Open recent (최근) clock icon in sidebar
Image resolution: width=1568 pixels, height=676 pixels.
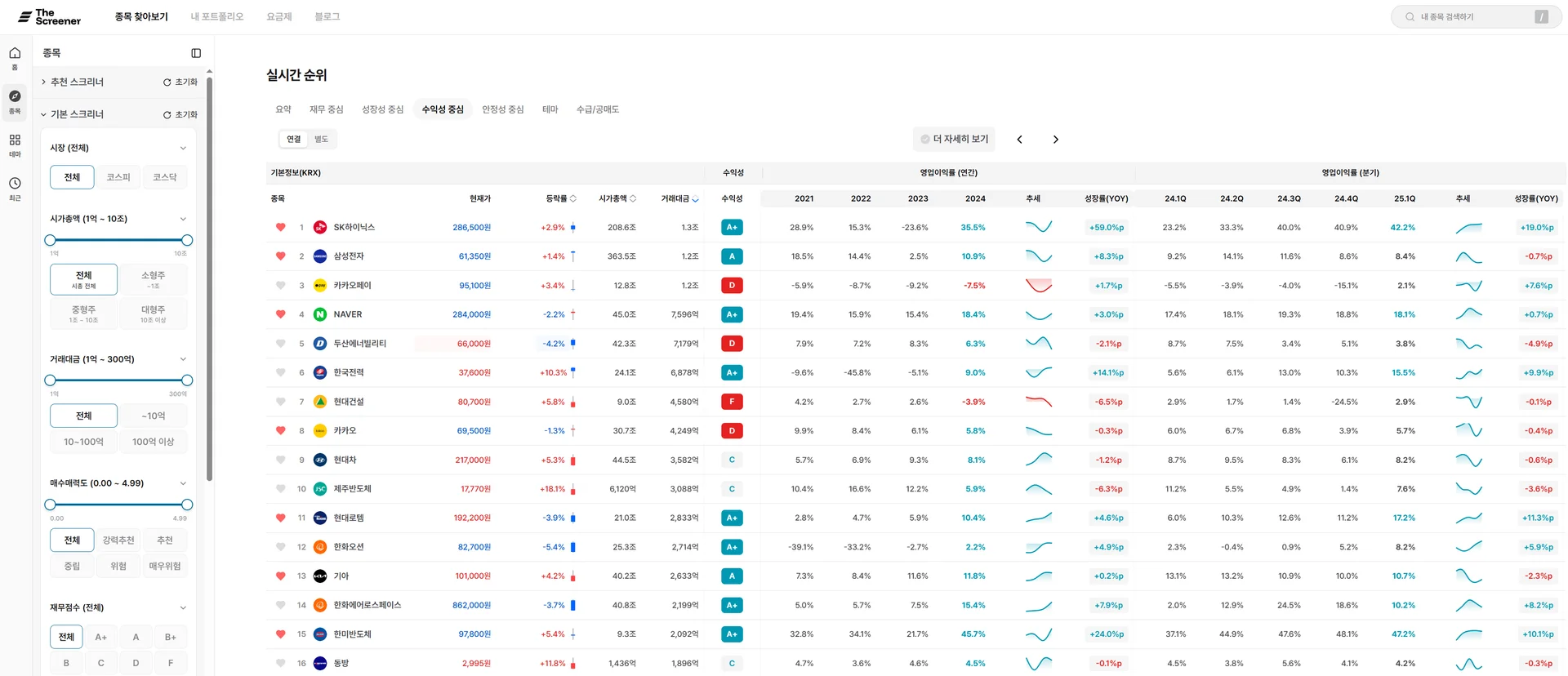pos(15,184)
